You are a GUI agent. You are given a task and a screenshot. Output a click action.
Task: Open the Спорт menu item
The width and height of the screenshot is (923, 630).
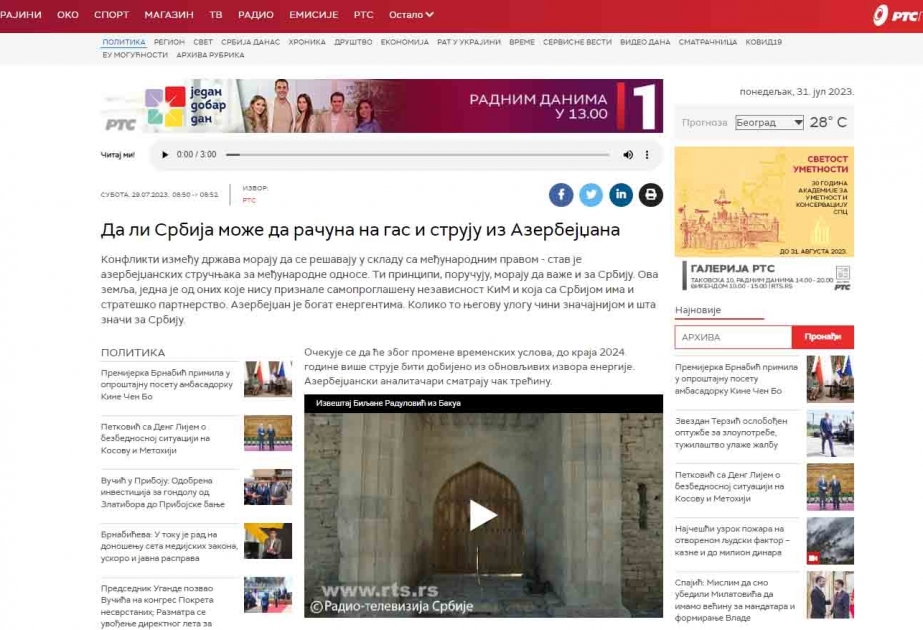(111, 15)
